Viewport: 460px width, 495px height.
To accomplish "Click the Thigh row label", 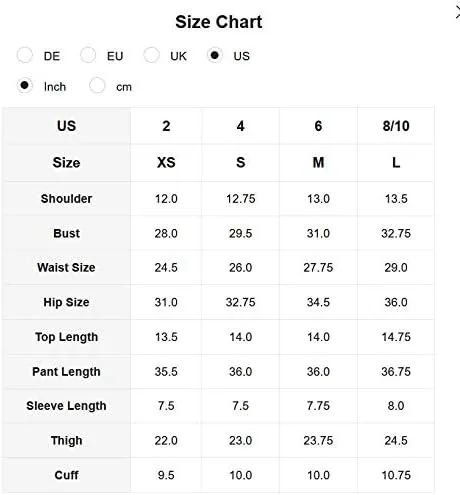I will tap(66, 441).
